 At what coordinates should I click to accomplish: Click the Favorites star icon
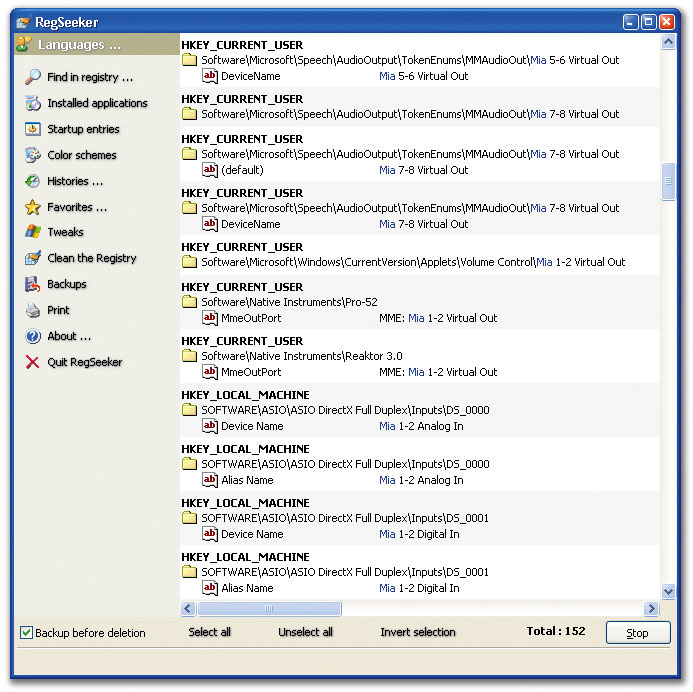[x=33, y=207]
